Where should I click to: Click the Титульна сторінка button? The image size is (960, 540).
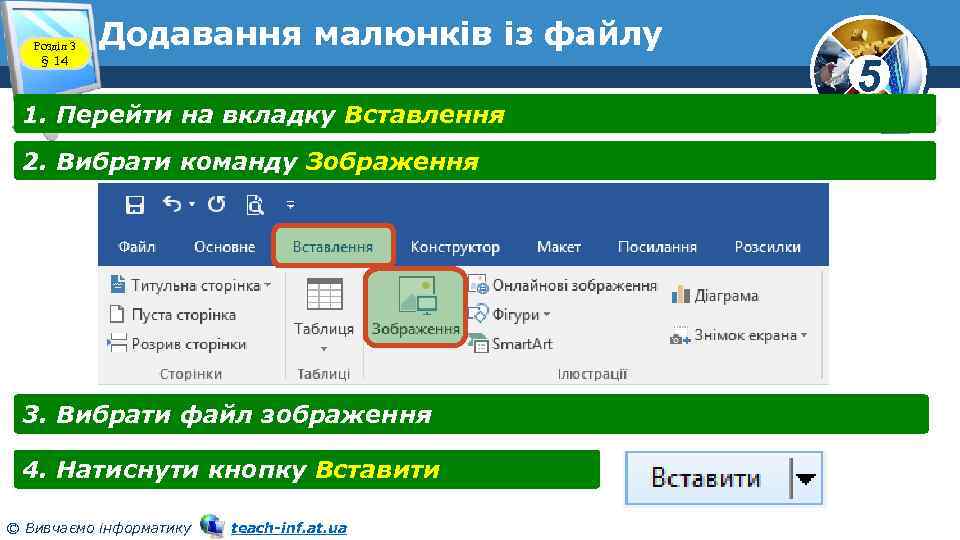(190, 285)
